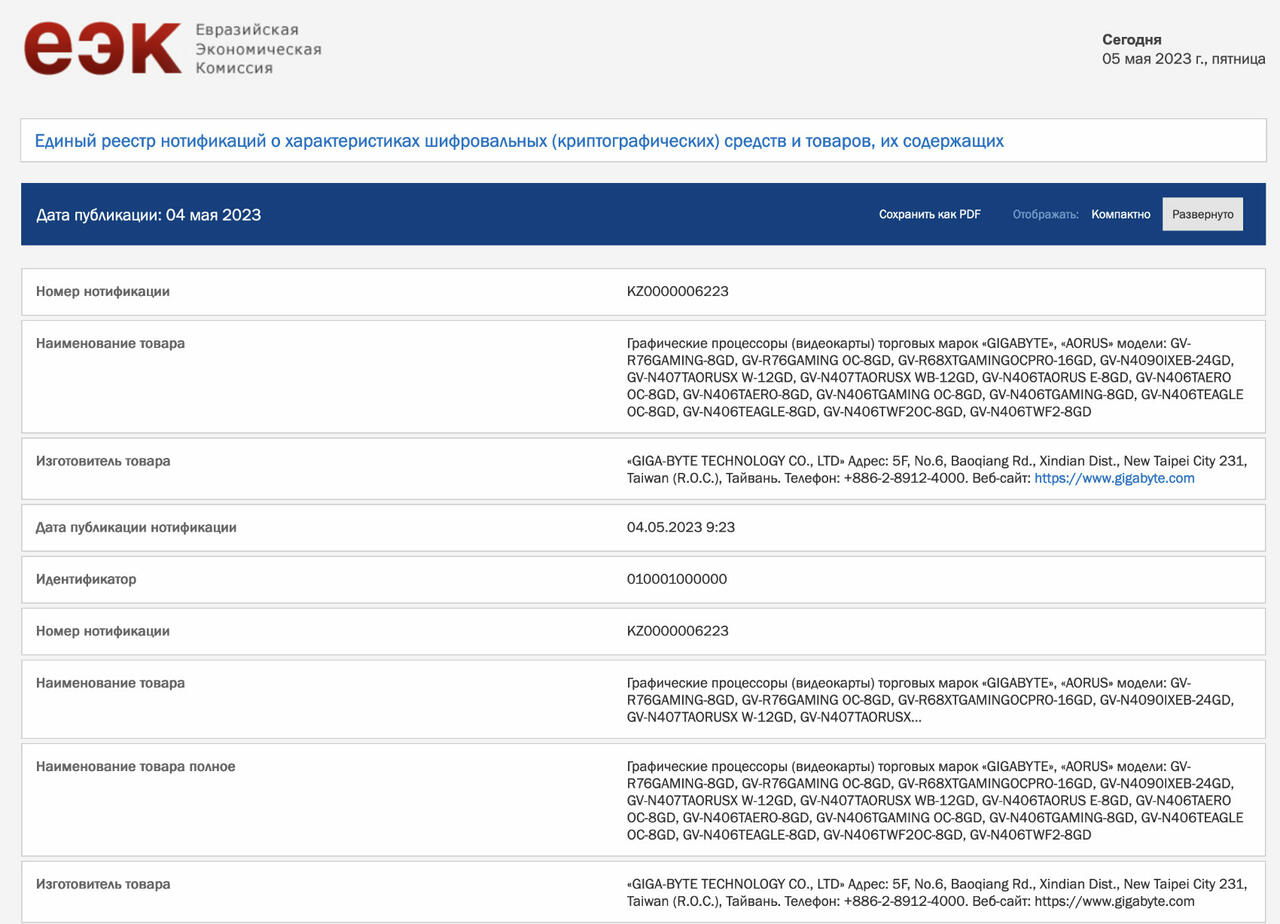Screen dimensions: 1280x924
Task: Click the Наименование товара полное label
Action: 136,767
